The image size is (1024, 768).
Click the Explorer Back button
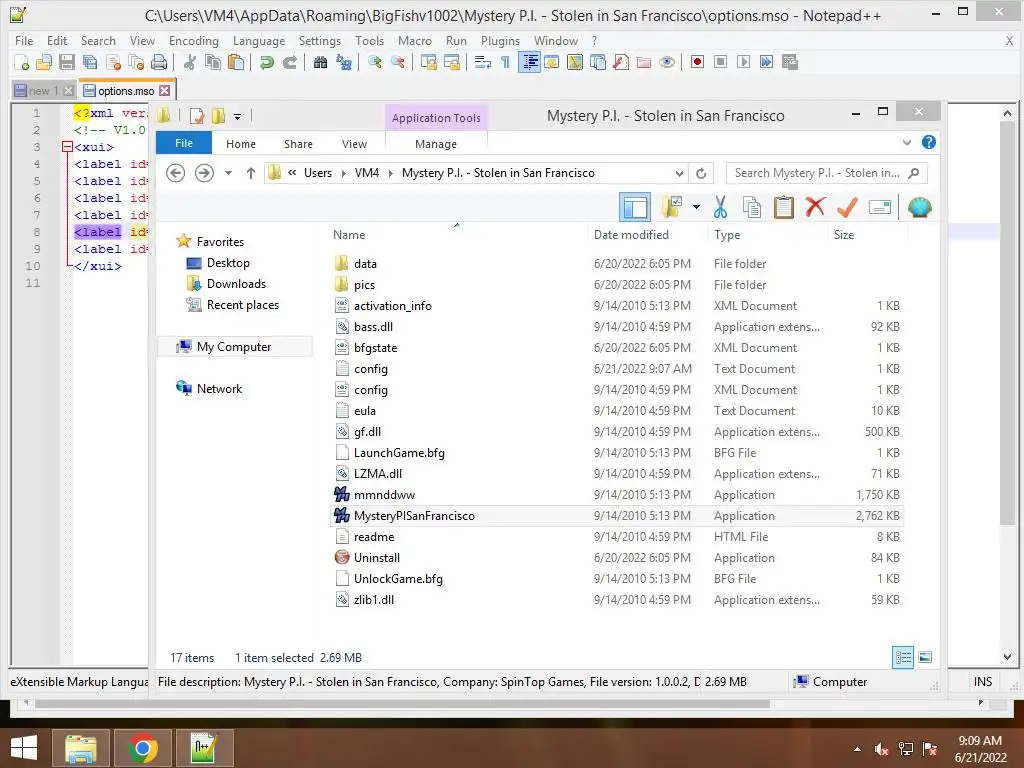click(175, 173)
